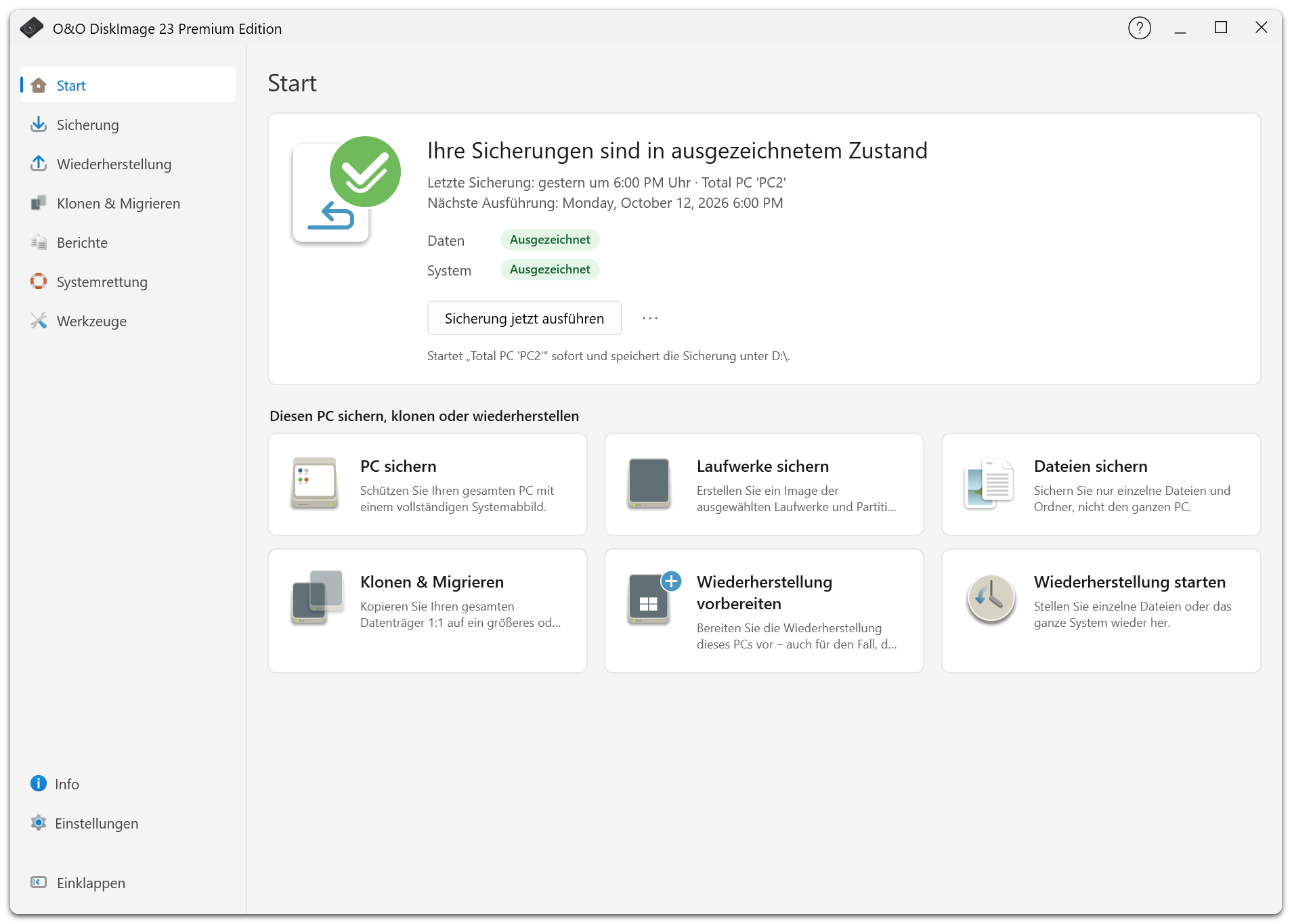Run backup with Sicherung jetzt ausführen

coord(525,318)
